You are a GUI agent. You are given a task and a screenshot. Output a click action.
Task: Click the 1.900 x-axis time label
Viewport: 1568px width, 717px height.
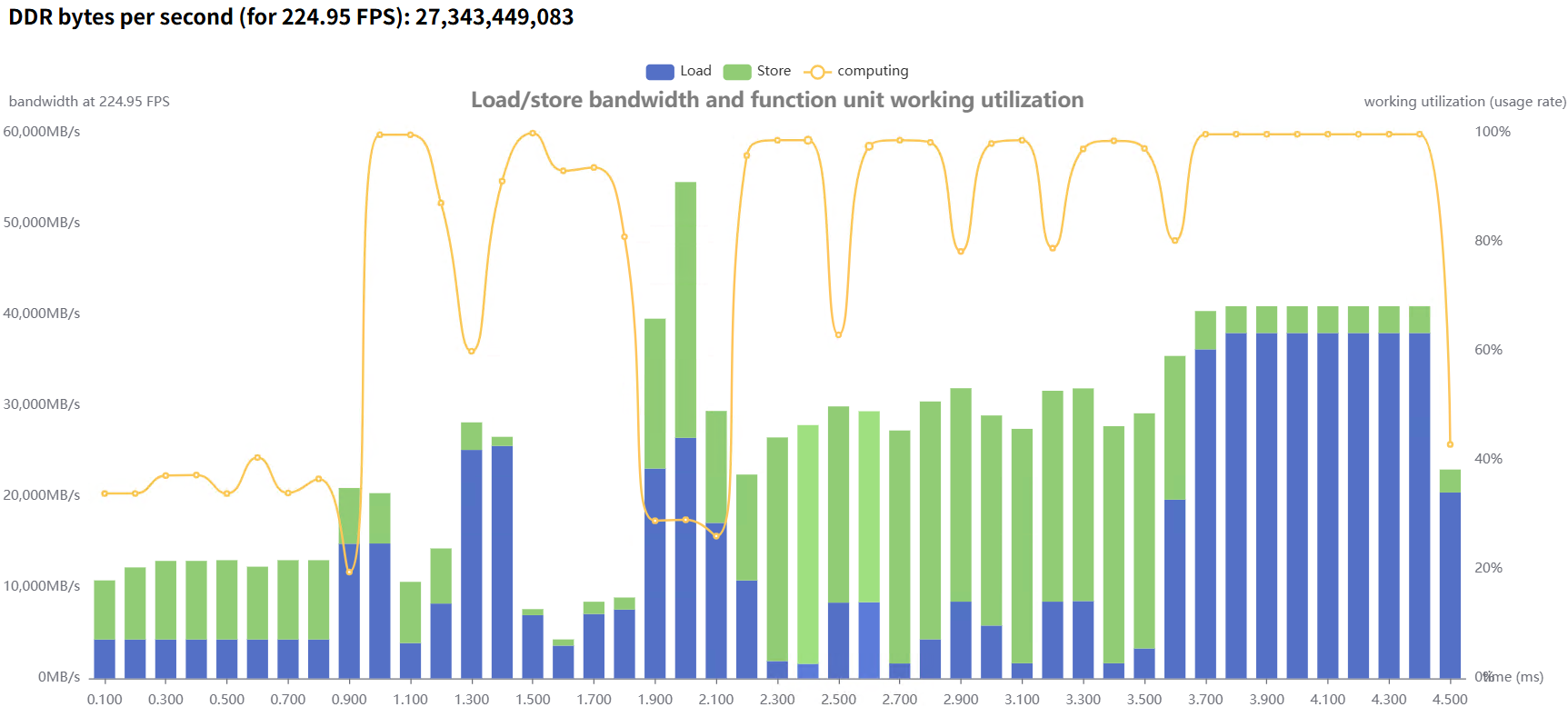pyautogui.click(x=654, y=699)
